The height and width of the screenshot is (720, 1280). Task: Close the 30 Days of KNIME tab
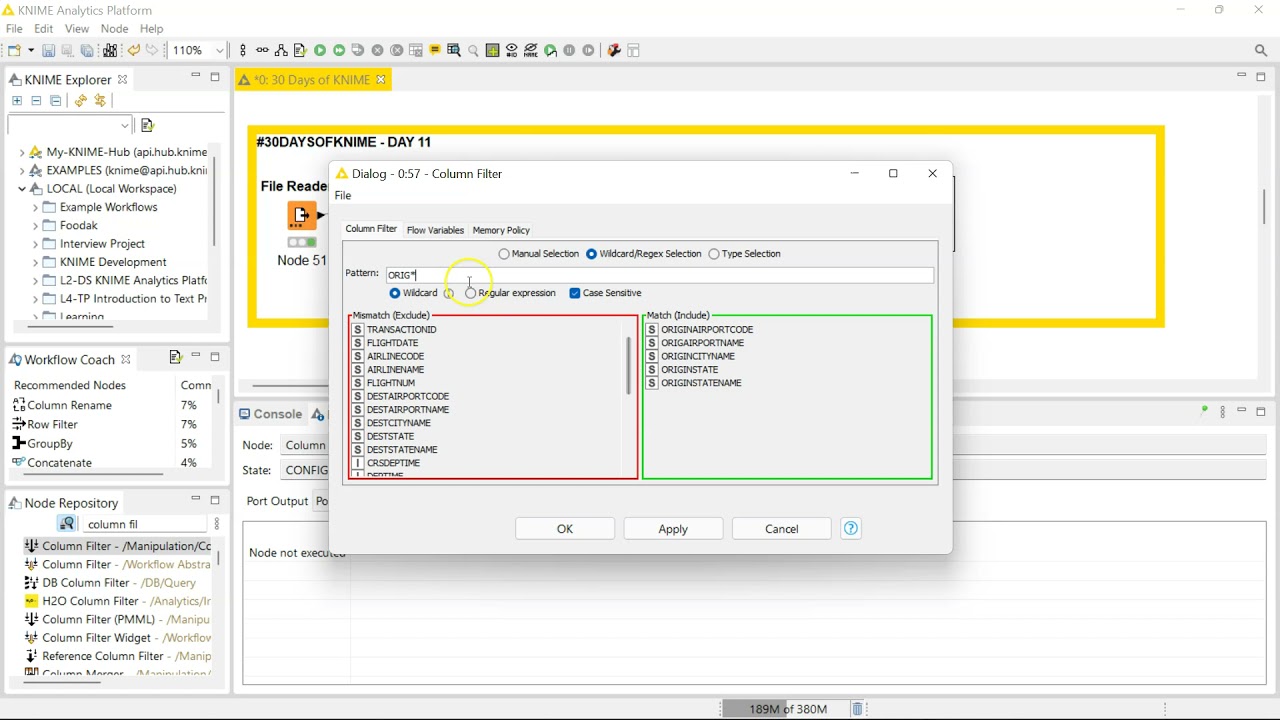point(381,80)
